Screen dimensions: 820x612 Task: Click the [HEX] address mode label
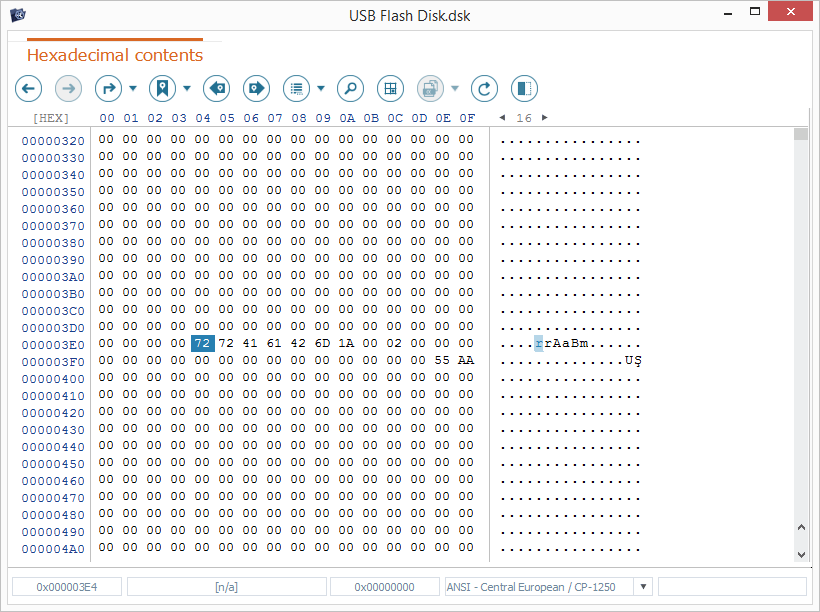click(x=51, y=118)
